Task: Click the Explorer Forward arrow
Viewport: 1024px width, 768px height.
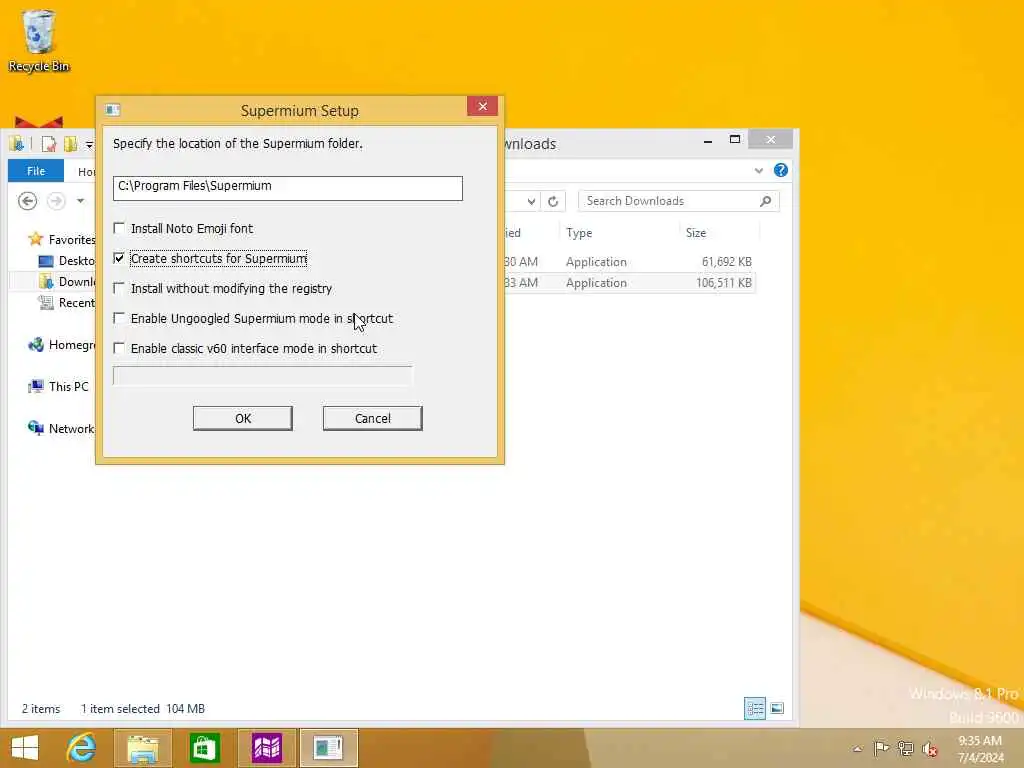Action: point(56,201)
